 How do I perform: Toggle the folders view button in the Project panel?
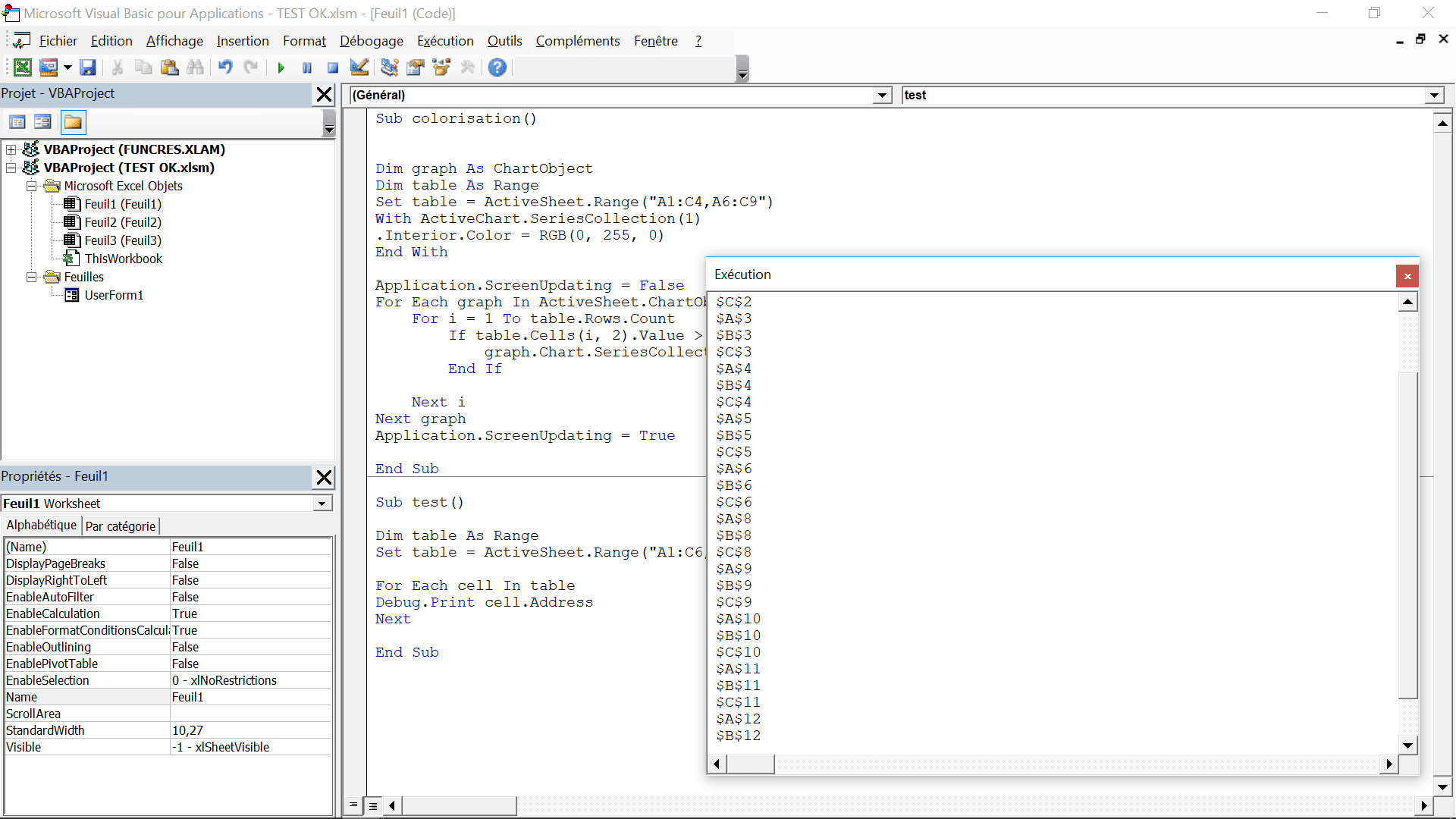tap(73, 122)
